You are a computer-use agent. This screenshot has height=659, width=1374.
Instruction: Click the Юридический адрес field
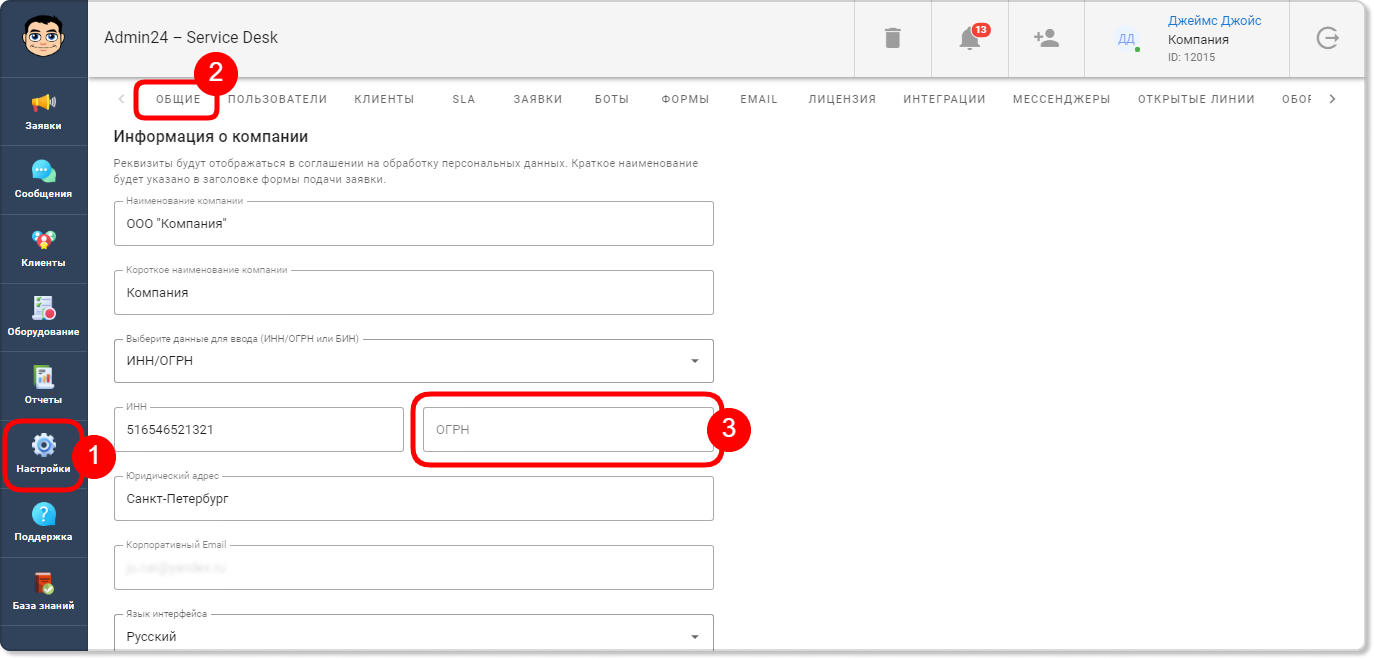[x=414, y=498]
